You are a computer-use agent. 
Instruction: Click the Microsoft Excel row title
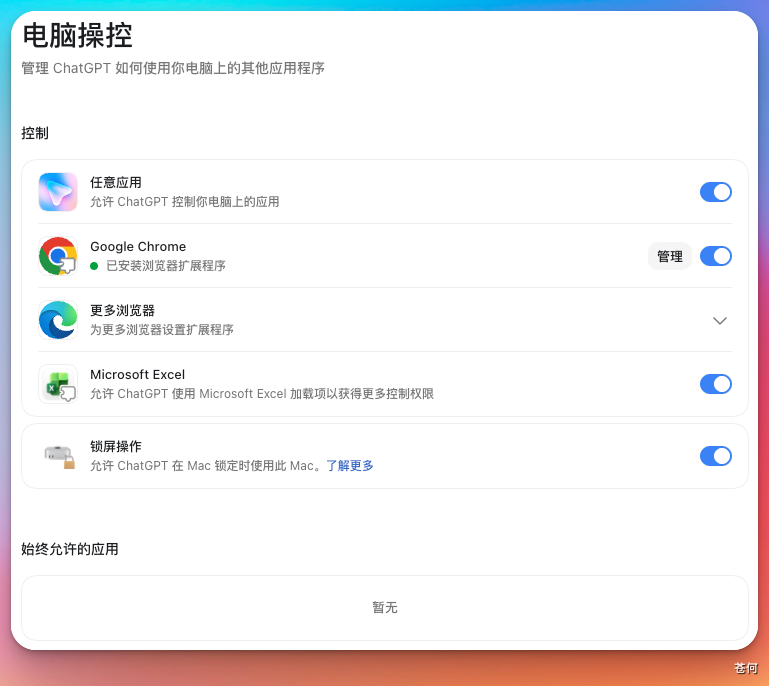(137, 375)
